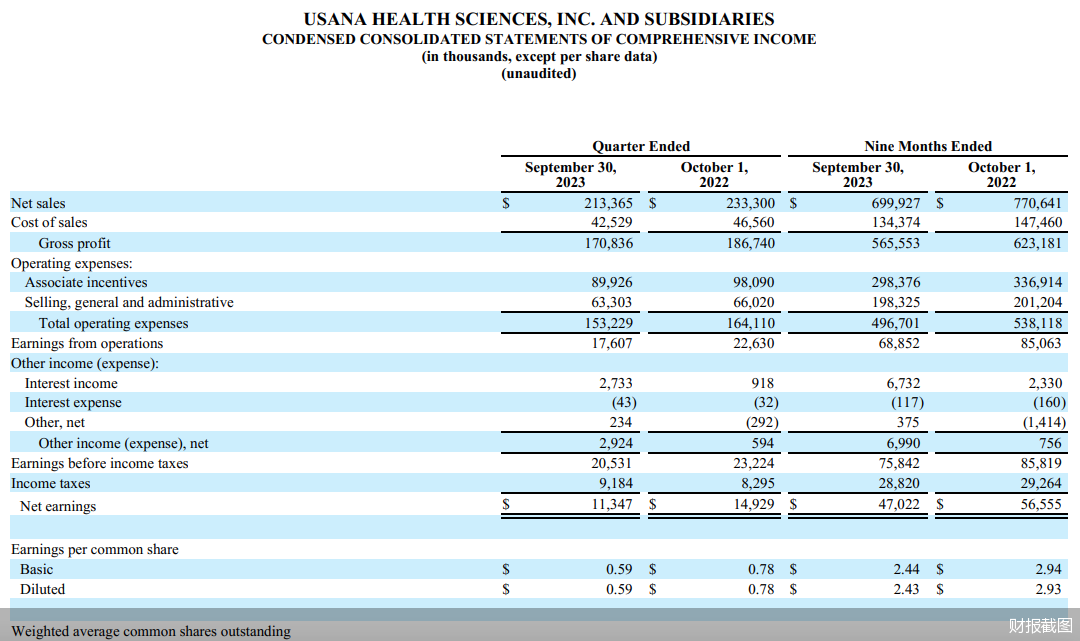Click the 336,914 associate incentives figure

click(x=1037, y=282)
